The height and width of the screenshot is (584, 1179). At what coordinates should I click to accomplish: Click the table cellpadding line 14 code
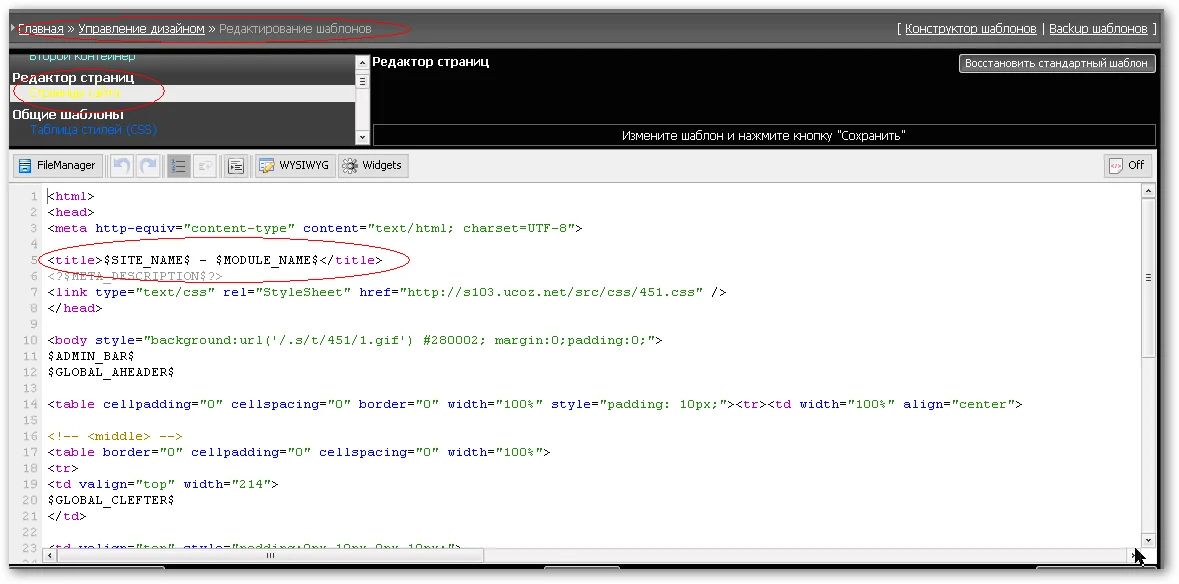(535, 404)
